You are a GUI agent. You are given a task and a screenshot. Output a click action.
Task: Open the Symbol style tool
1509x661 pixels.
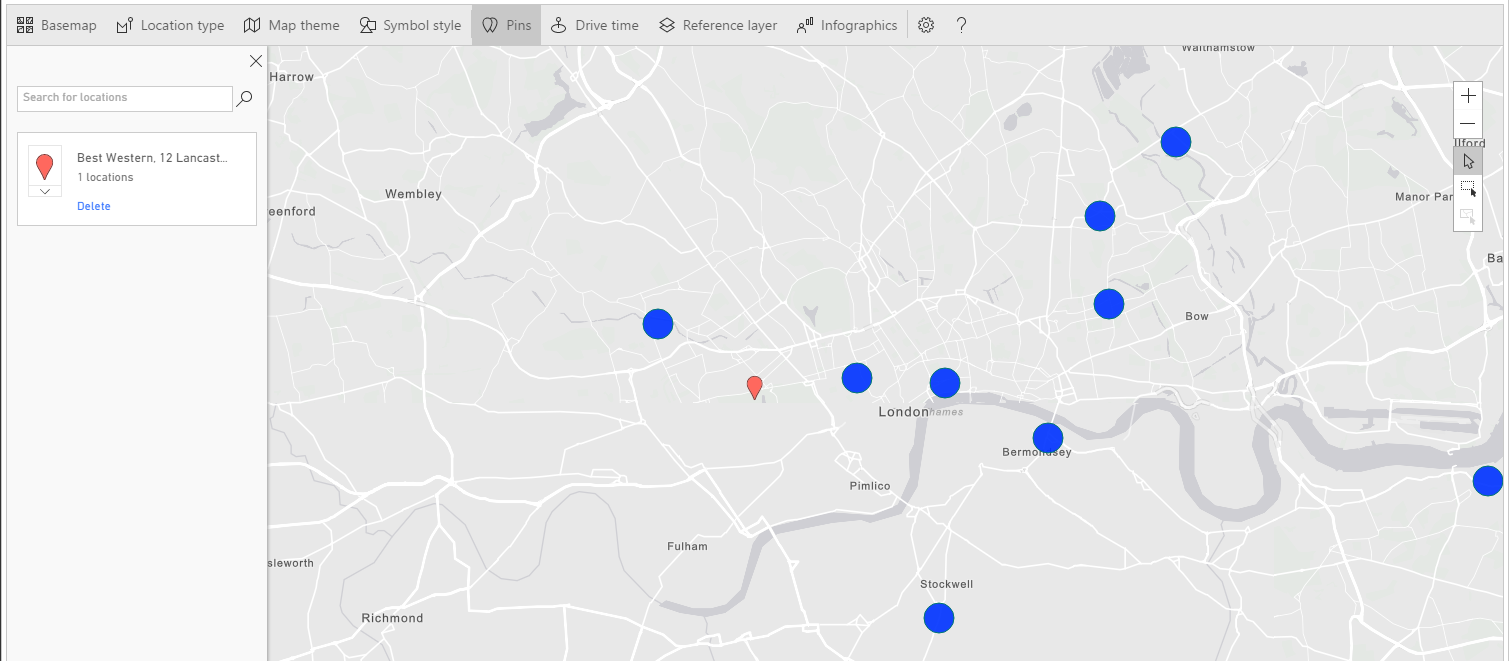click(x=410, y=25)
